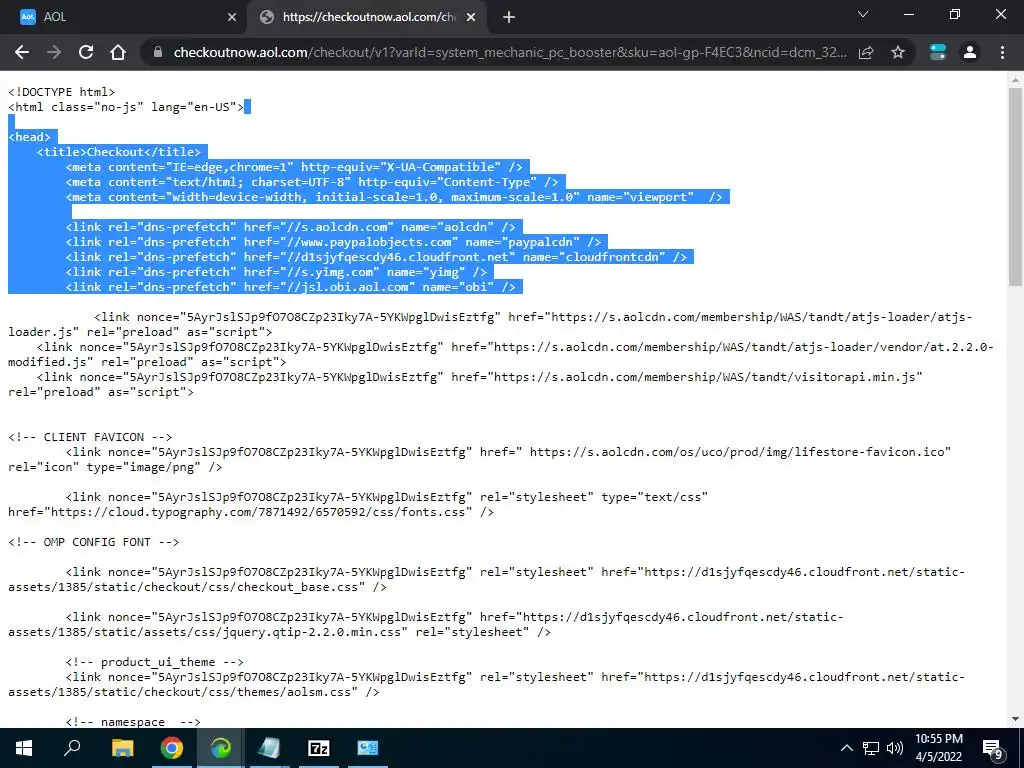
Task: Open the Chrome three-dot menu
Action: tap(1002, 52)
